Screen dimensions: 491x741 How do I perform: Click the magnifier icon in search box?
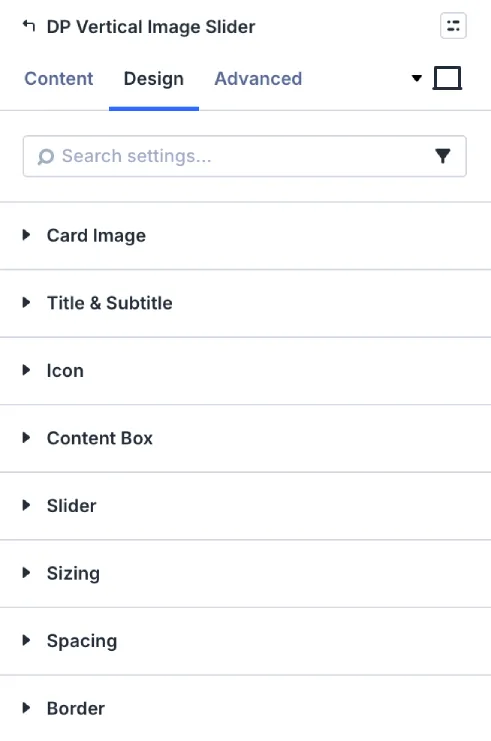[46, 156]
